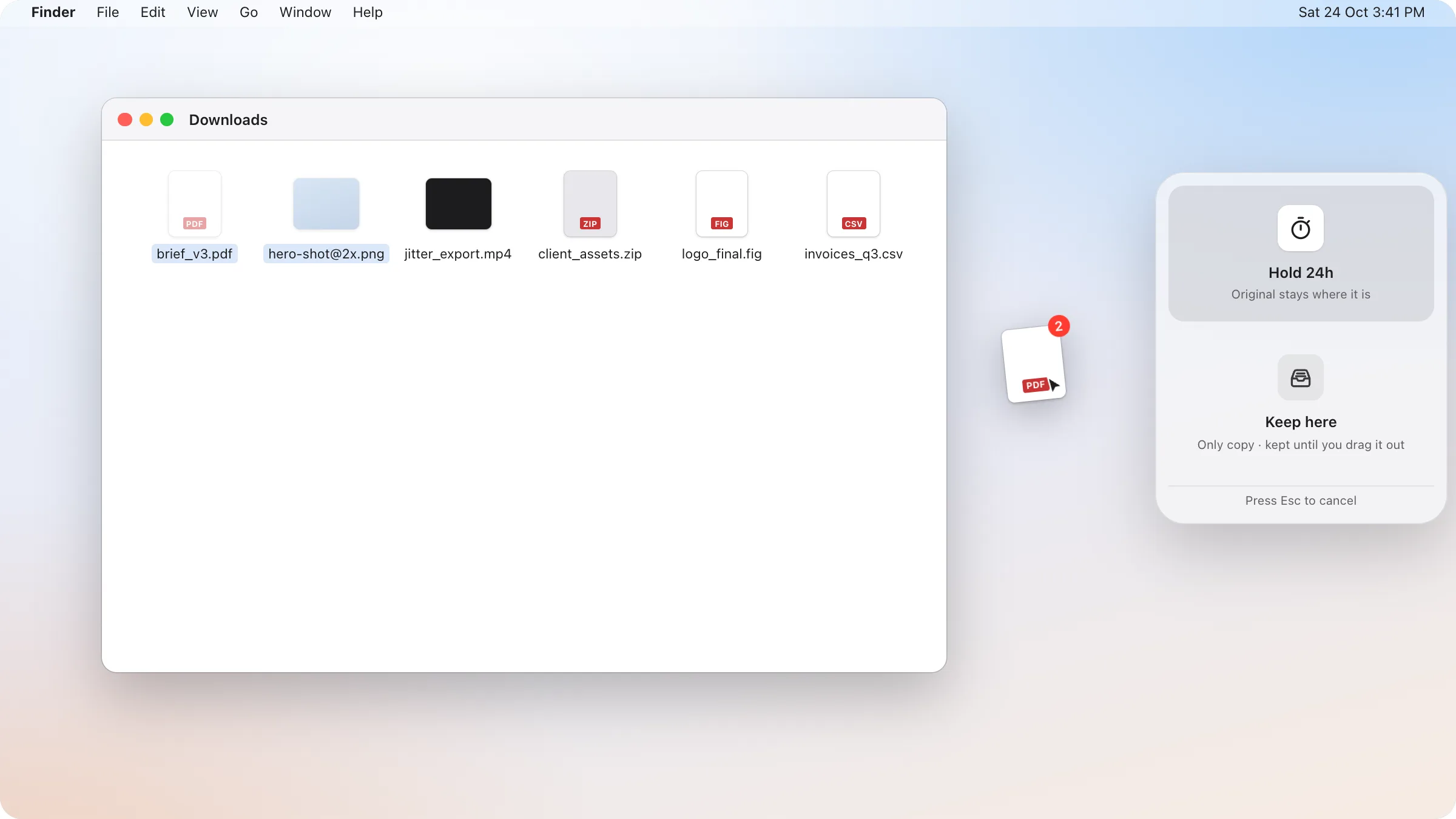Select the jitter_export.mp4 video thumbnail
Viewport: 1456px width, 819px height.
[459, 204]
